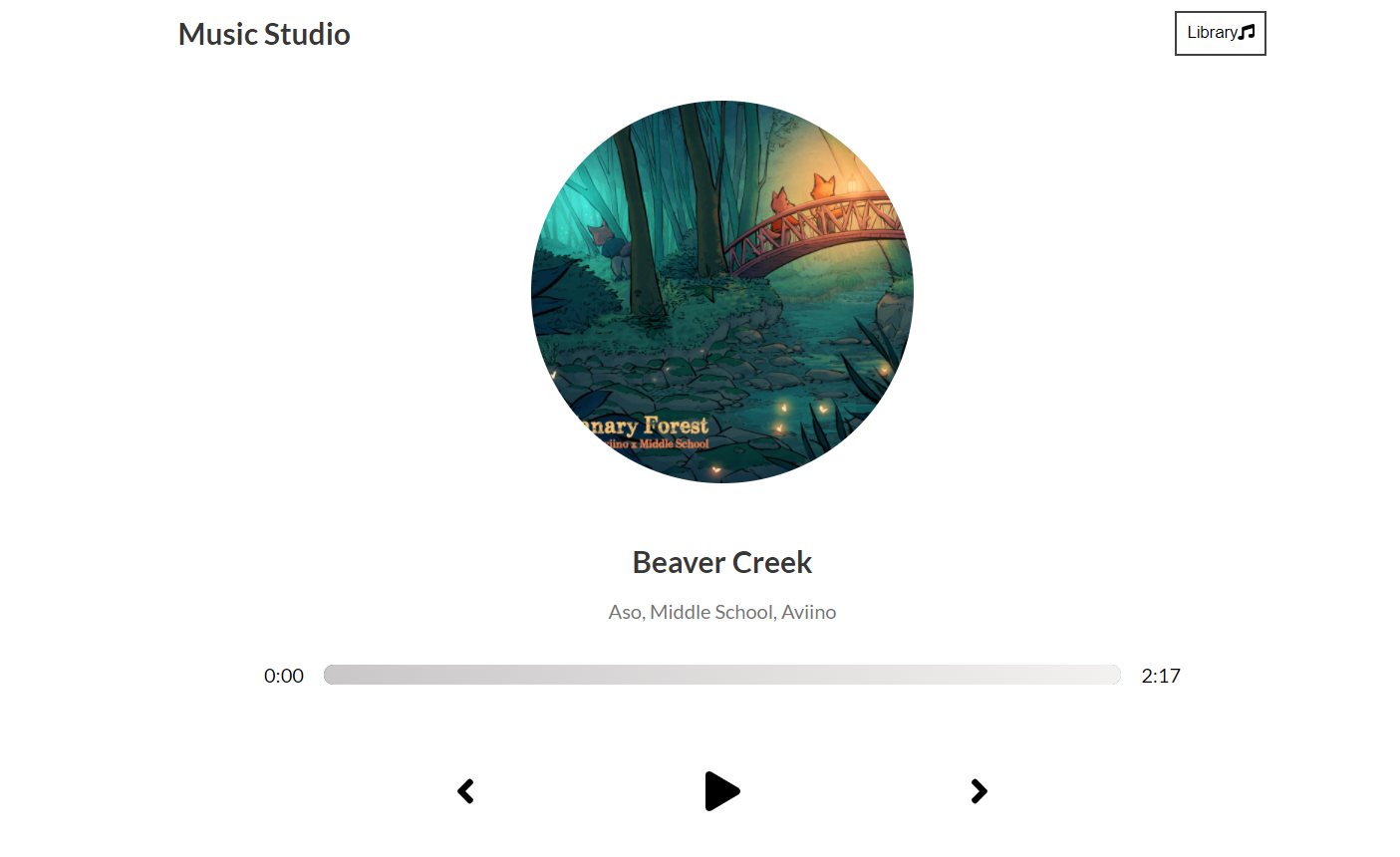This screenshot has width=1400, height=857.
Task: Skip back with the left chevron icon
Action: pyautogui.click(x=465, y=791)
